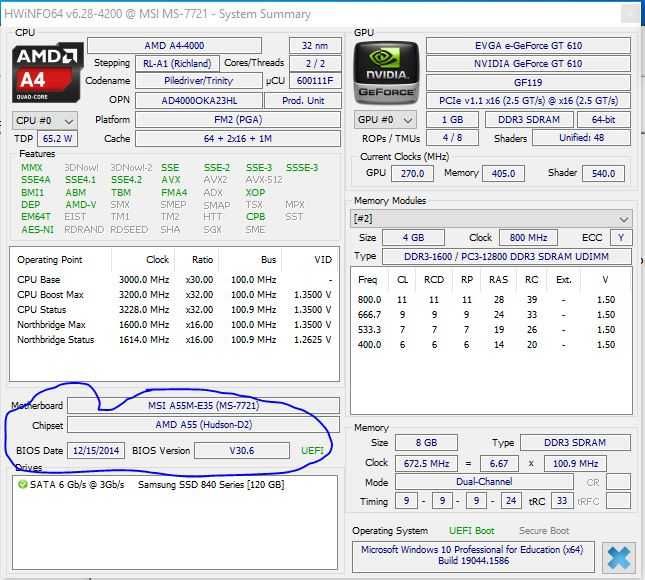This screenshot has height=580, width=645.
Task: Click the BIOS Version V30.6 field
Action: [242, 450]
